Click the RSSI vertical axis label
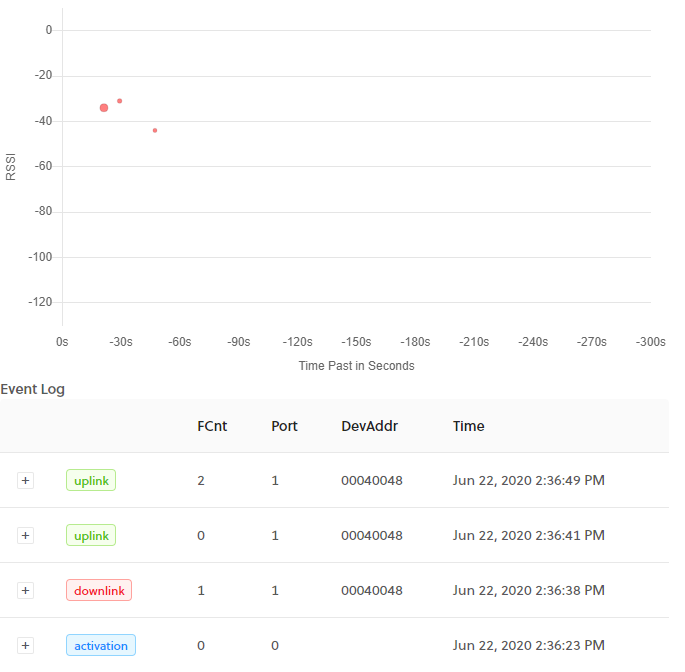The image size is (685, 672). (x=11, y=166)
